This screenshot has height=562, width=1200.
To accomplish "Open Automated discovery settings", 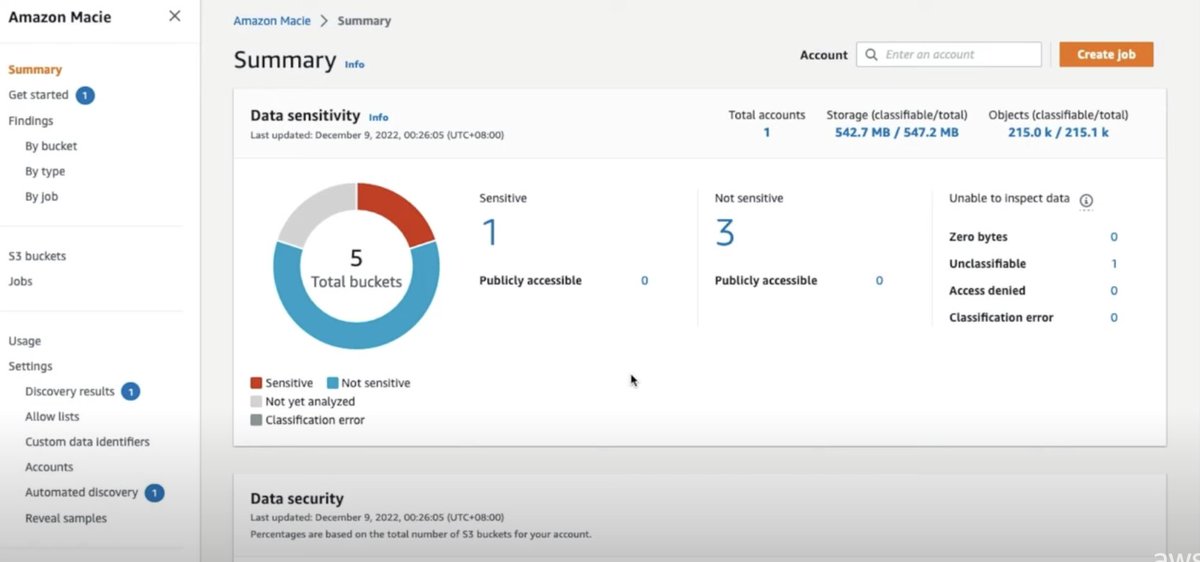I will tap(81, 492).
